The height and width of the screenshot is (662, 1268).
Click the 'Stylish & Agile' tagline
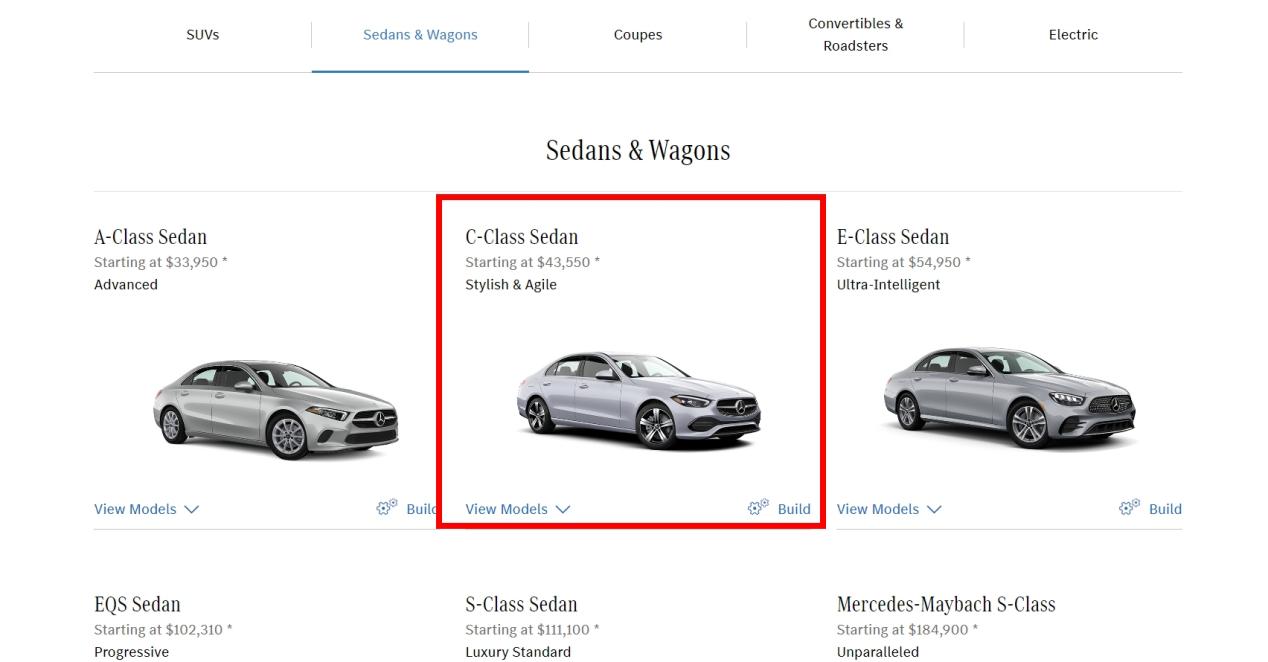[511, 285]
